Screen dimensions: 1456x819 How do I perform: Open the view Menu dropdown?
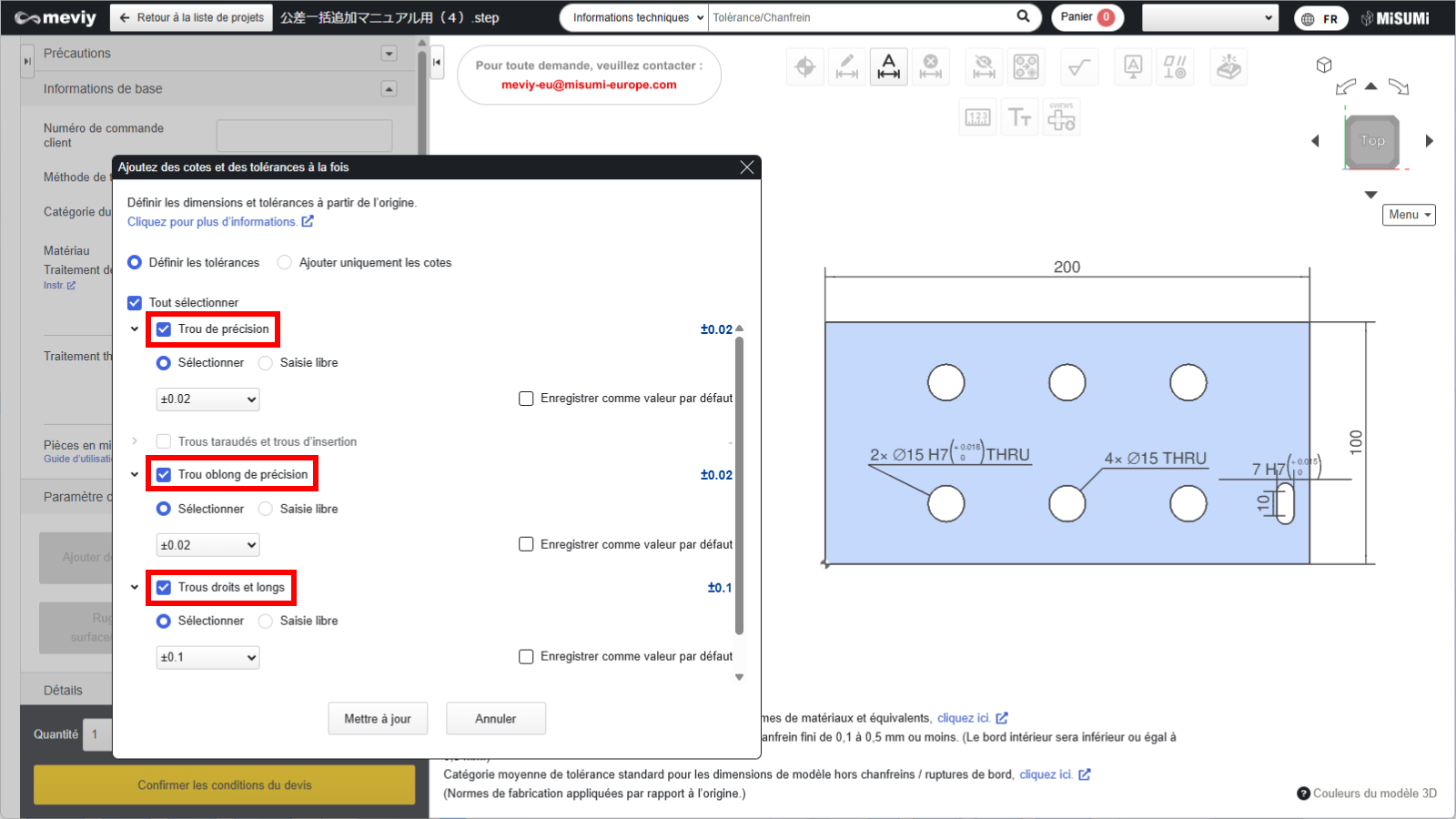coord(1408,215)
